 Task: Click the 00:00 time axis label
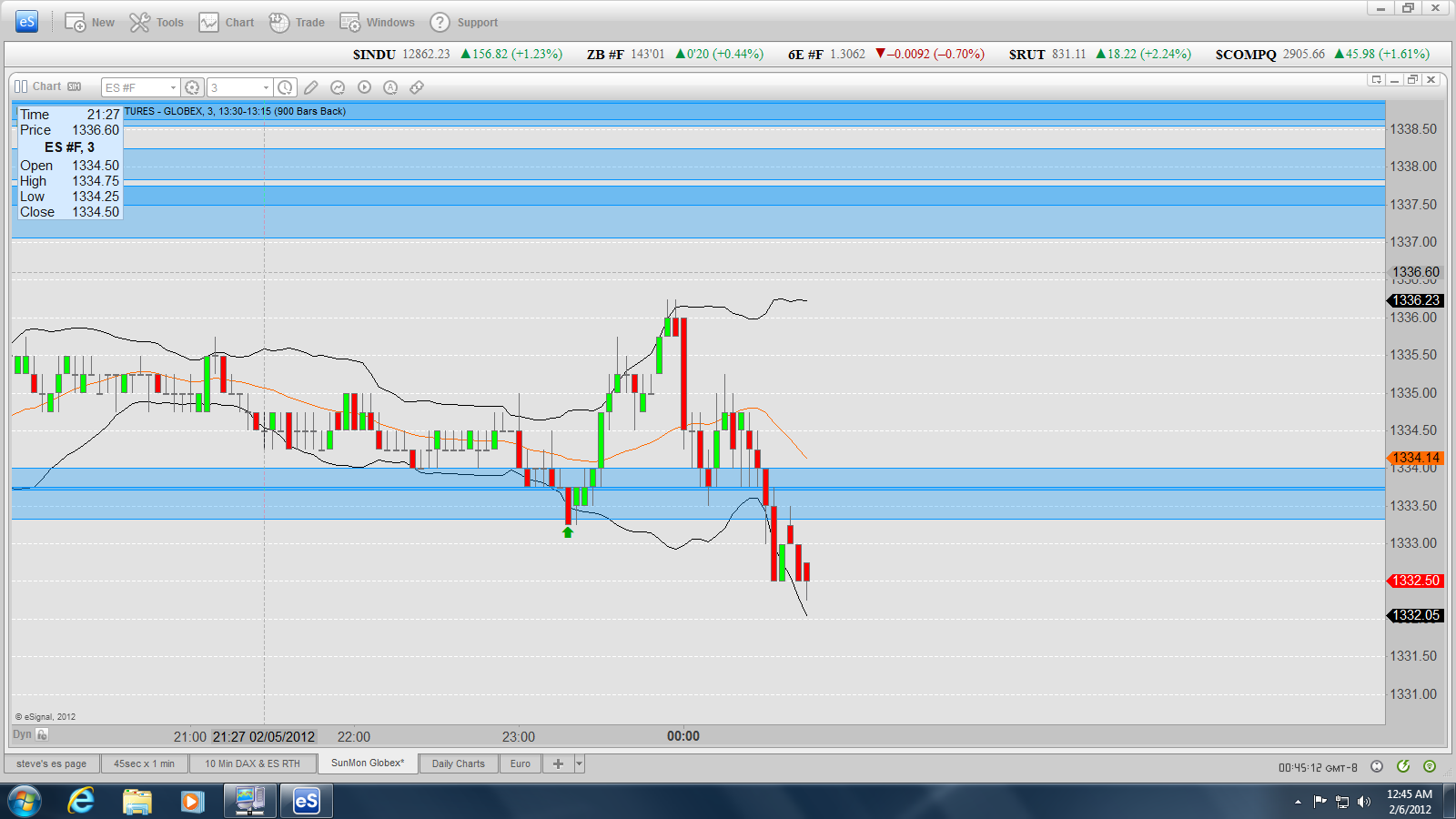[683, 736]
